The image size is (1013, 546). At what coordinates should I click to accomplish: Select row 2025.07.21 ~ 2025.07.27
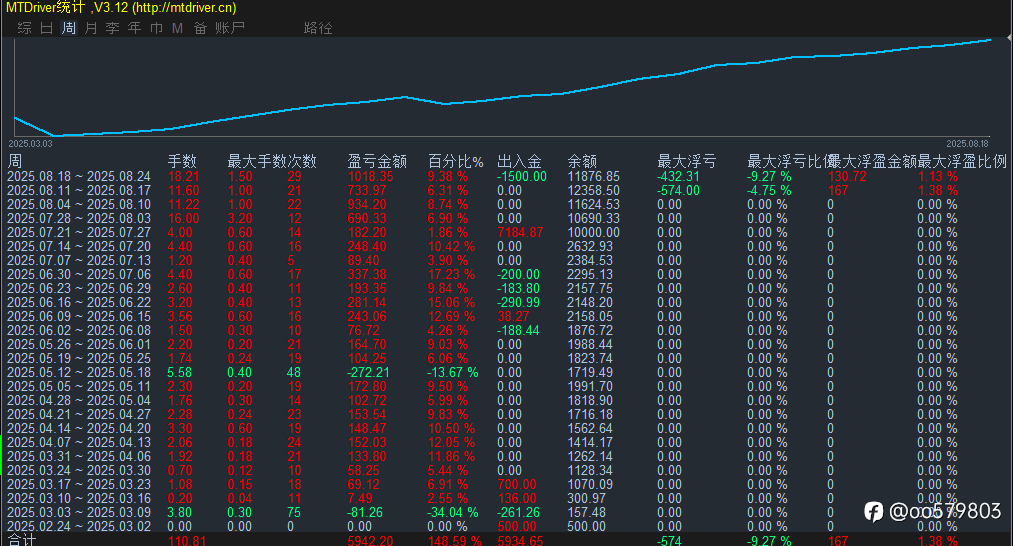click(506, 233)
